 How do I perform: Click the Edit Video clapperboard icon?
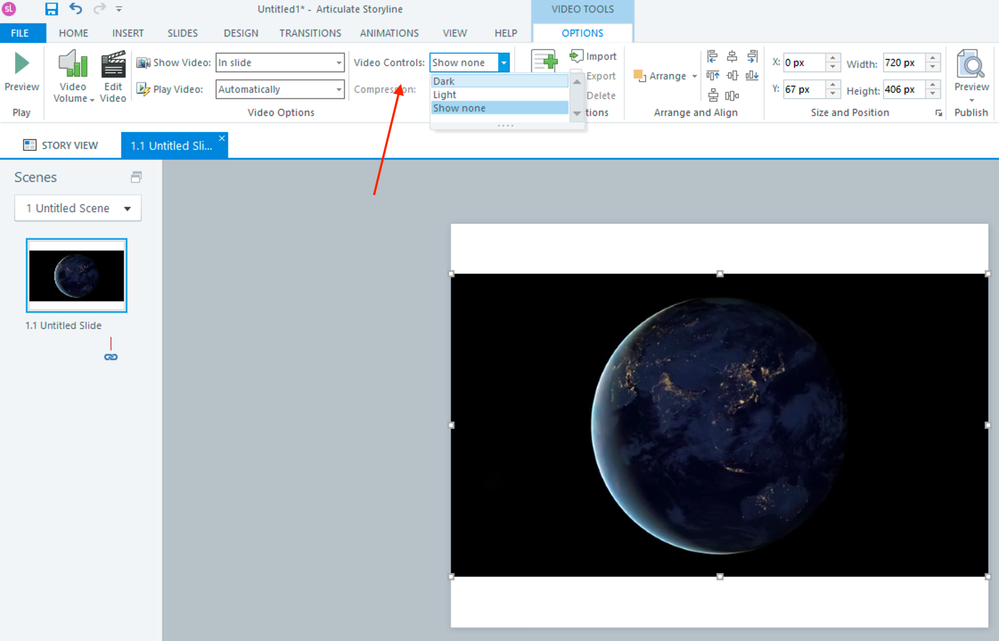point(114,66)
